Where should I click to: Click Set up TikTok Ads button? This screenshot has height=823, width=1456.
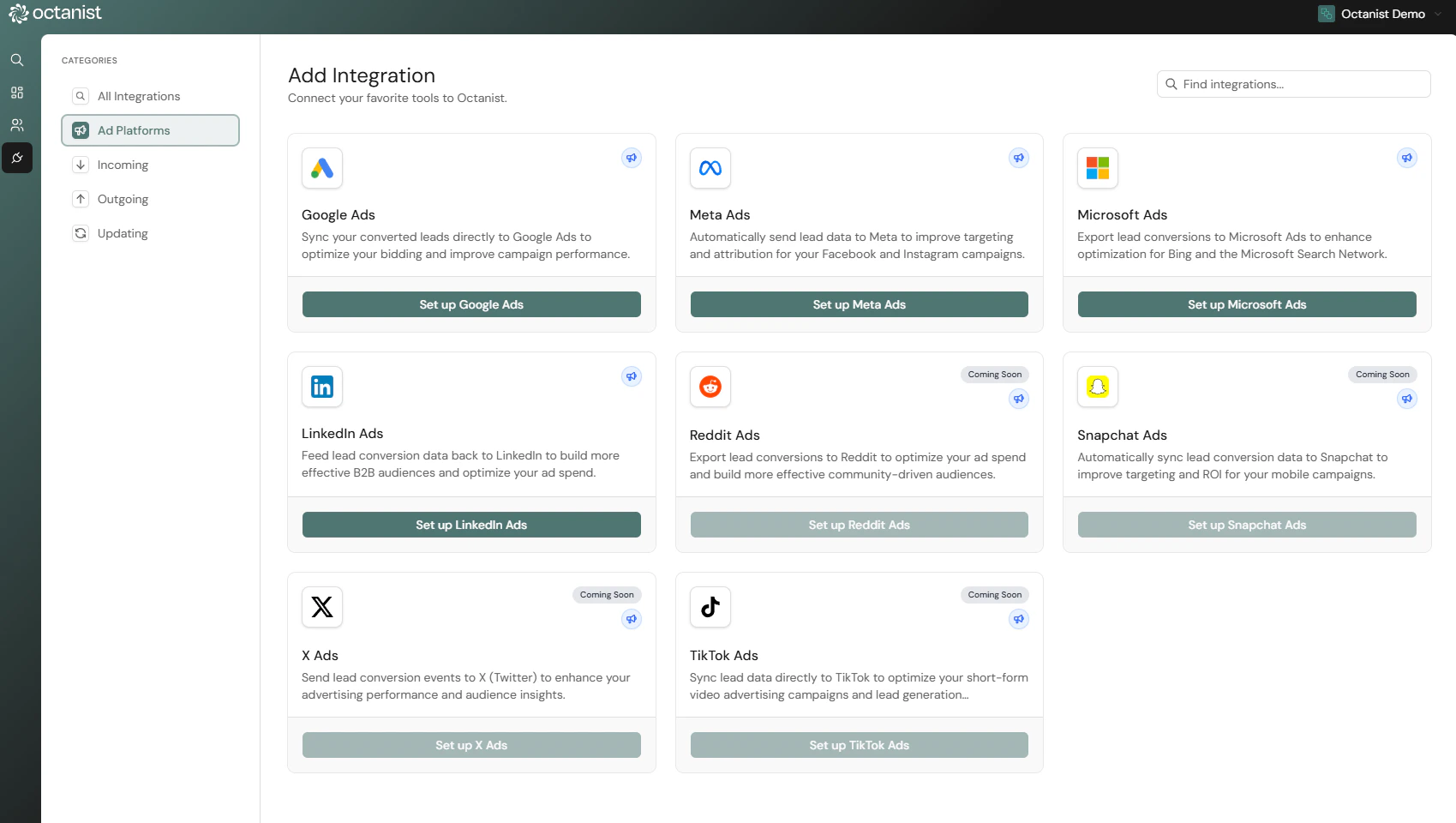tap(860, 745)
